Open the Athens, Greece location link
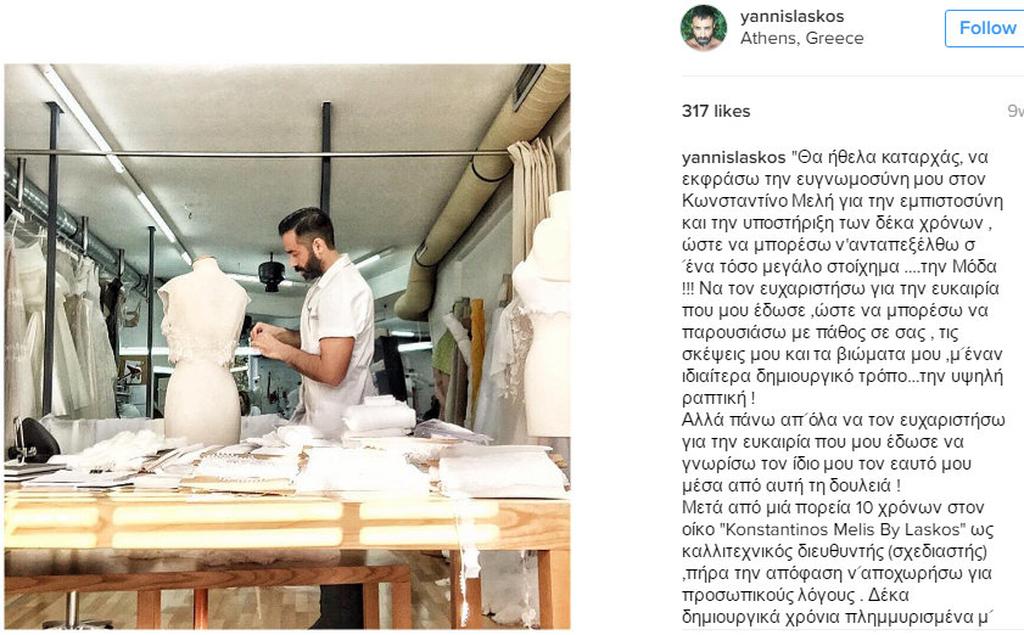Image resolution: width=1024 pixels, height=635 pixels. [801, 39]
